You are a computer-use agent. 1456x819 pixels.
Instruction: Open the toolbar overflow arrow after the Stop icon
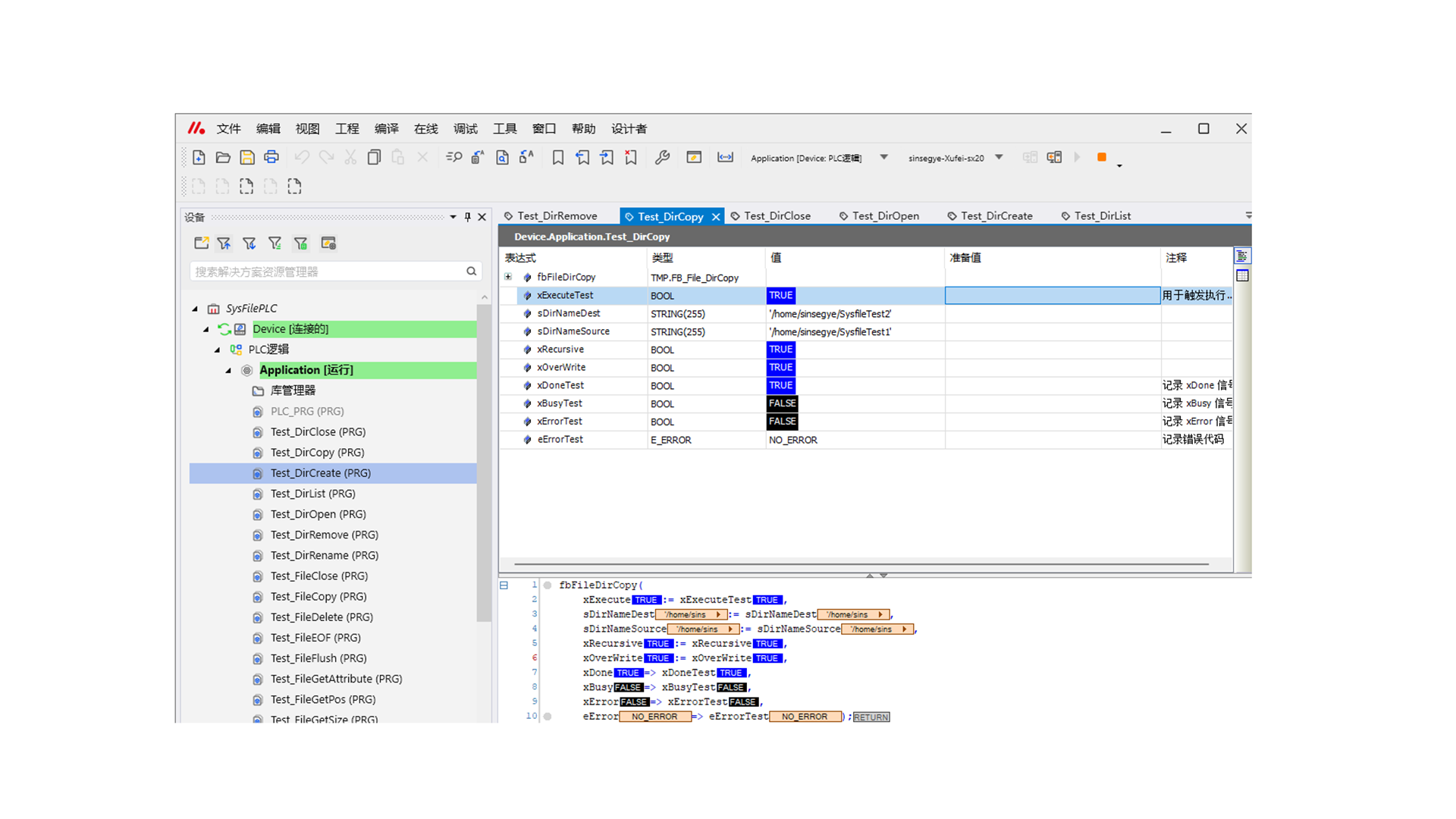coord(1119,165)
